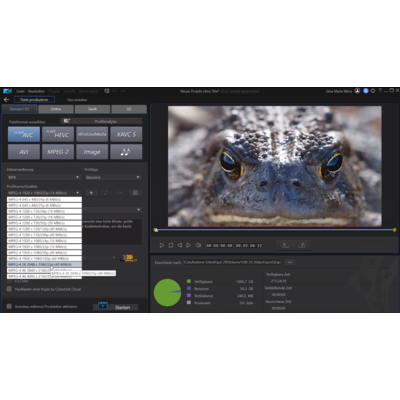This screenshot has height=400, width=400.
Task: Select the XAVC S format
Action: pyautogui.click(x=126, y=134)
